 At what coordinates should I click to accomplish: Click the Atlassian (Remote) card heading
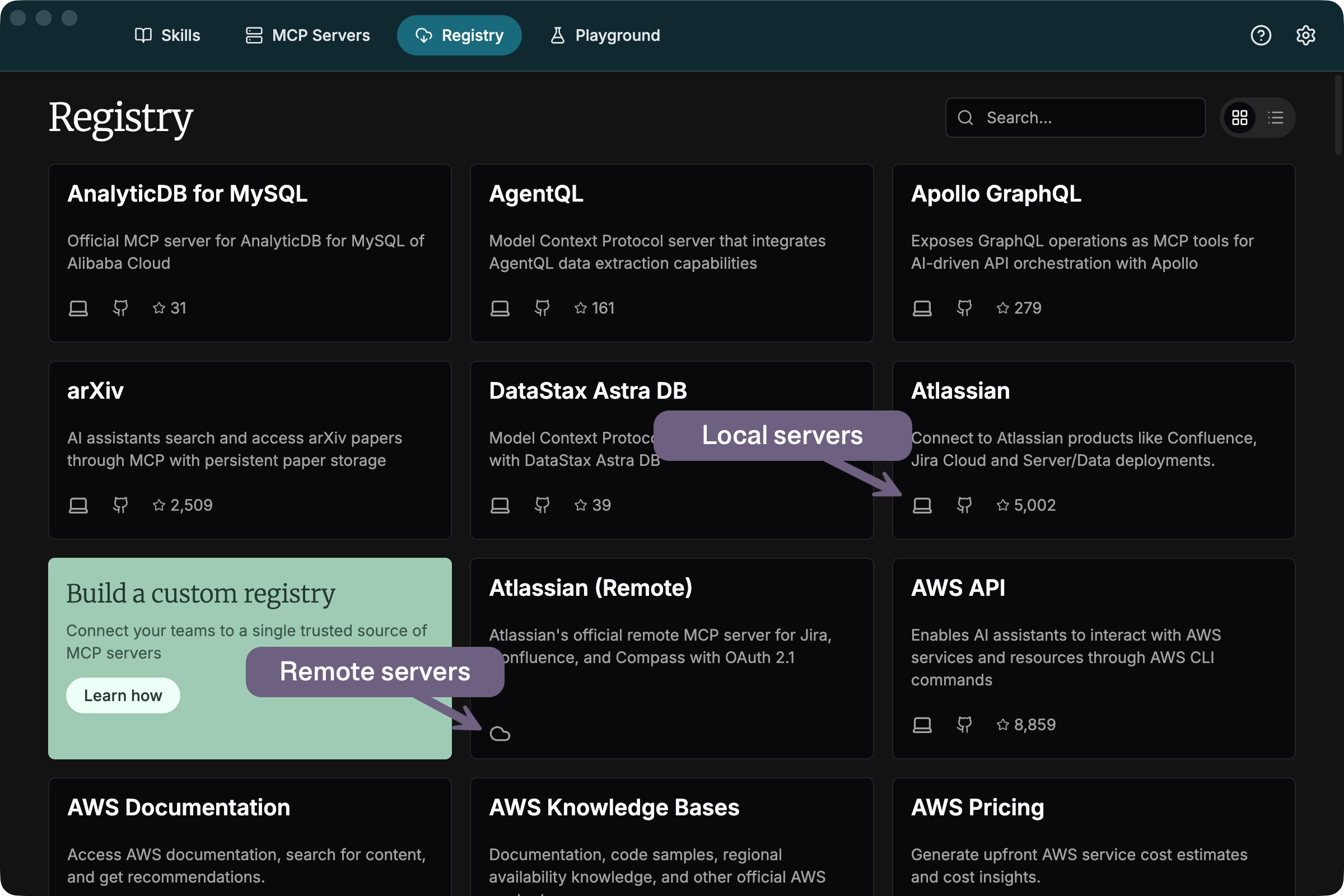pyautogui.click(x=590, y=588)
